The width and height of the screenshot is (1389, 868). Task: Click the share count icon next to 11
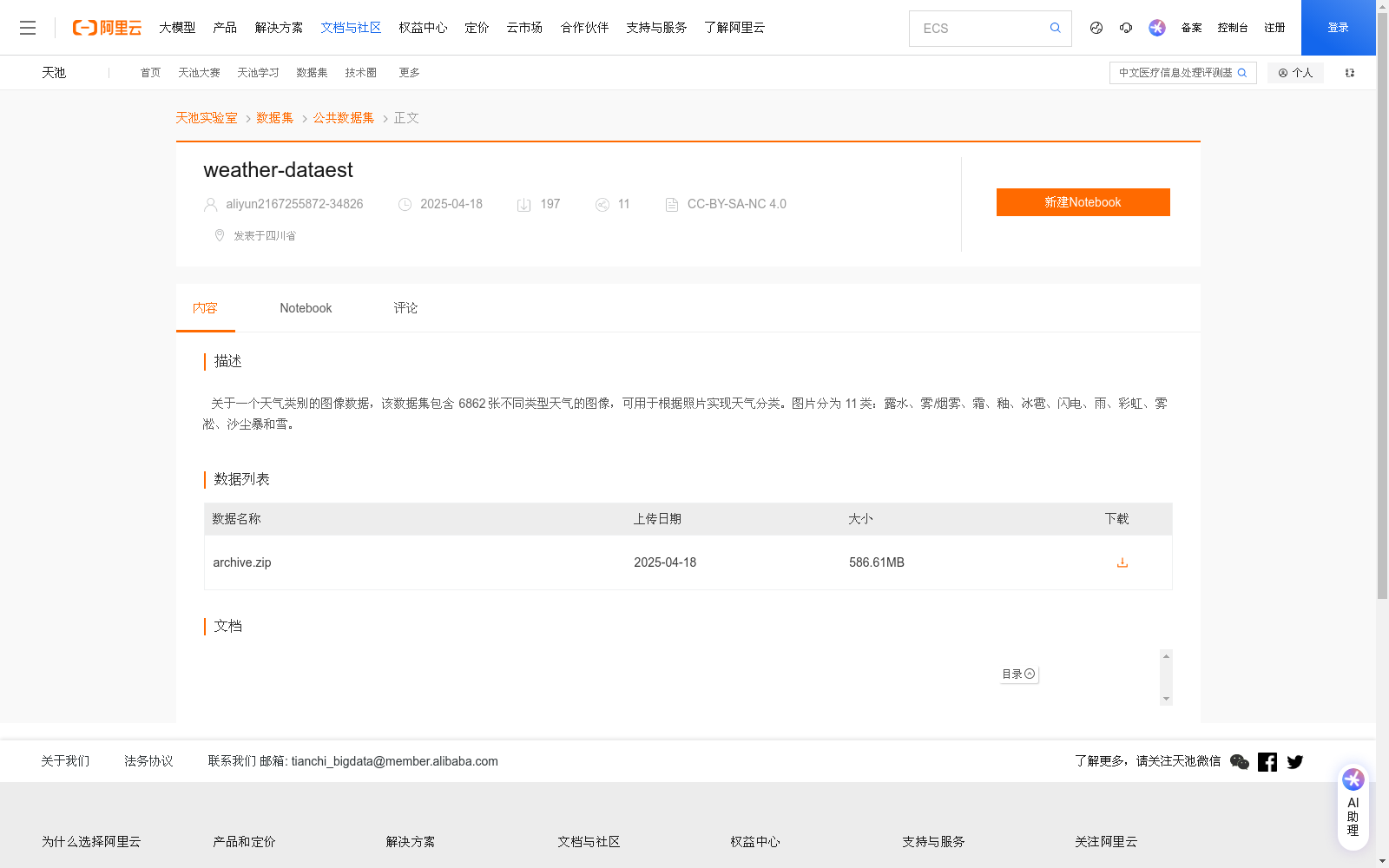pos(602,205)
